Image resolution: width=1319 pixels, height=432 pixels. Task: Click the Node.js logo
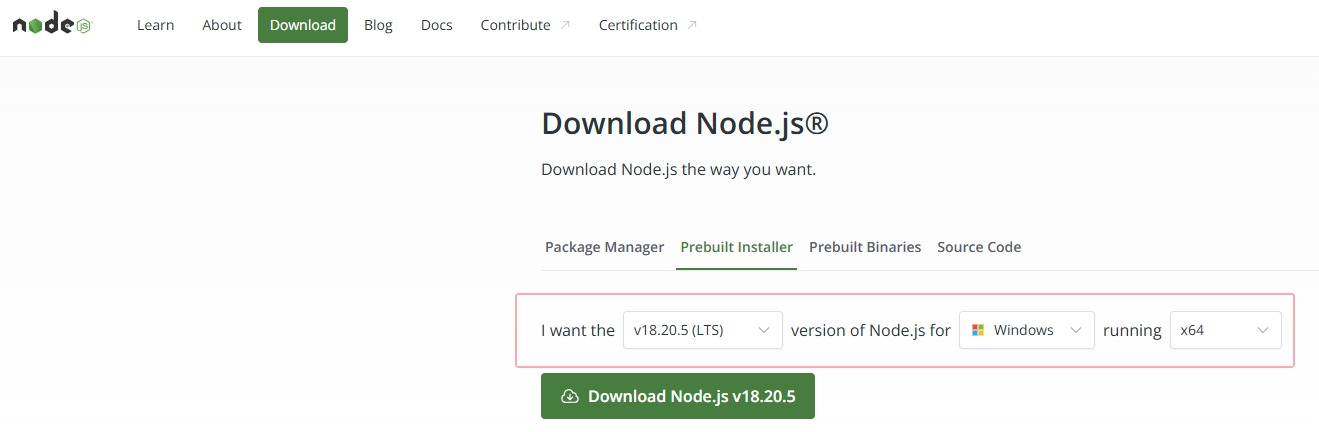(52, 25)
